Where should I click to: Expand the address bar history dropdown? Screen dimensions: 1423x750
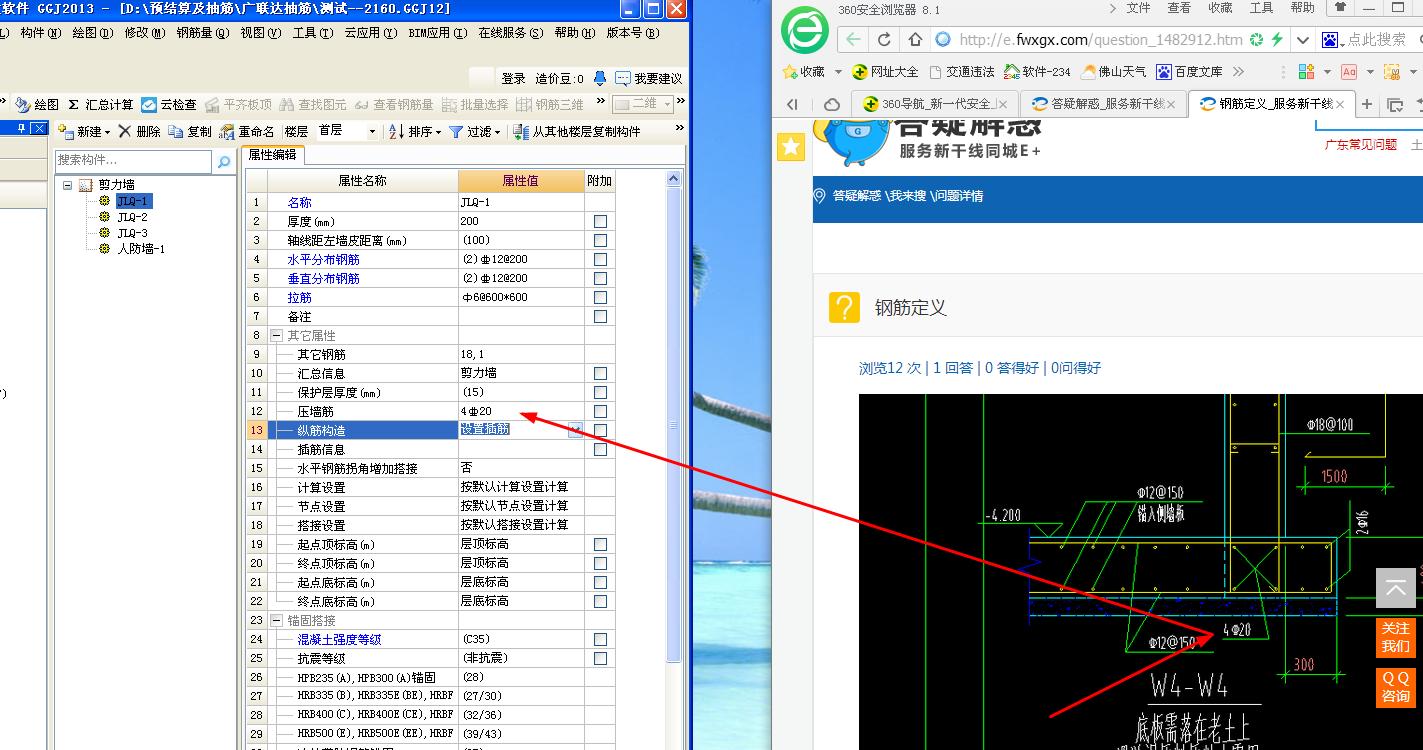[x=1302, y=40]
